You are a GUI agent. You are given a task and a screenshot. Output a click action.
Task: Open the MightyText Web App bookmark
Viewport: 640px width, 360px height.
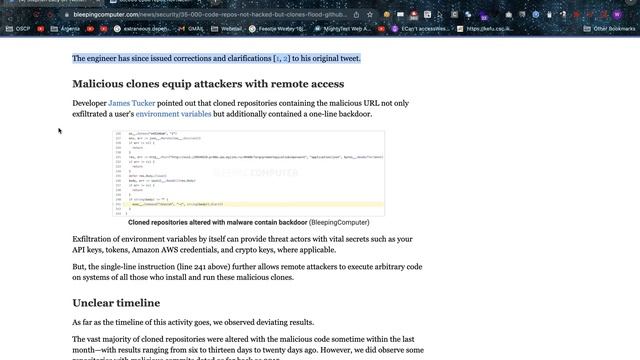tap(342, 29)
